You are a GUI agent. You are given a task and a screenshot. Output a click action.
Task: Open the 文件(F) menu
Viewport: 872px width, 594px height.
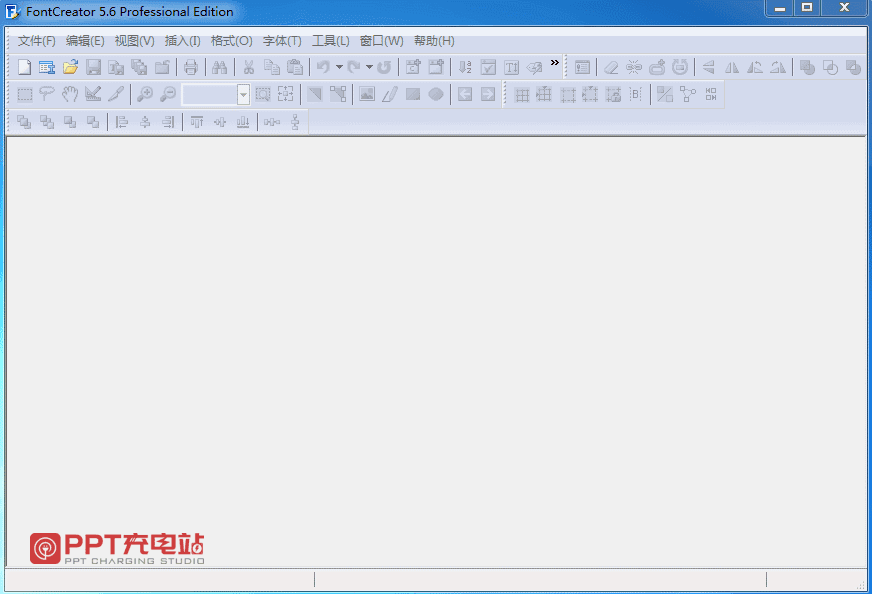[x=36, y=41]
